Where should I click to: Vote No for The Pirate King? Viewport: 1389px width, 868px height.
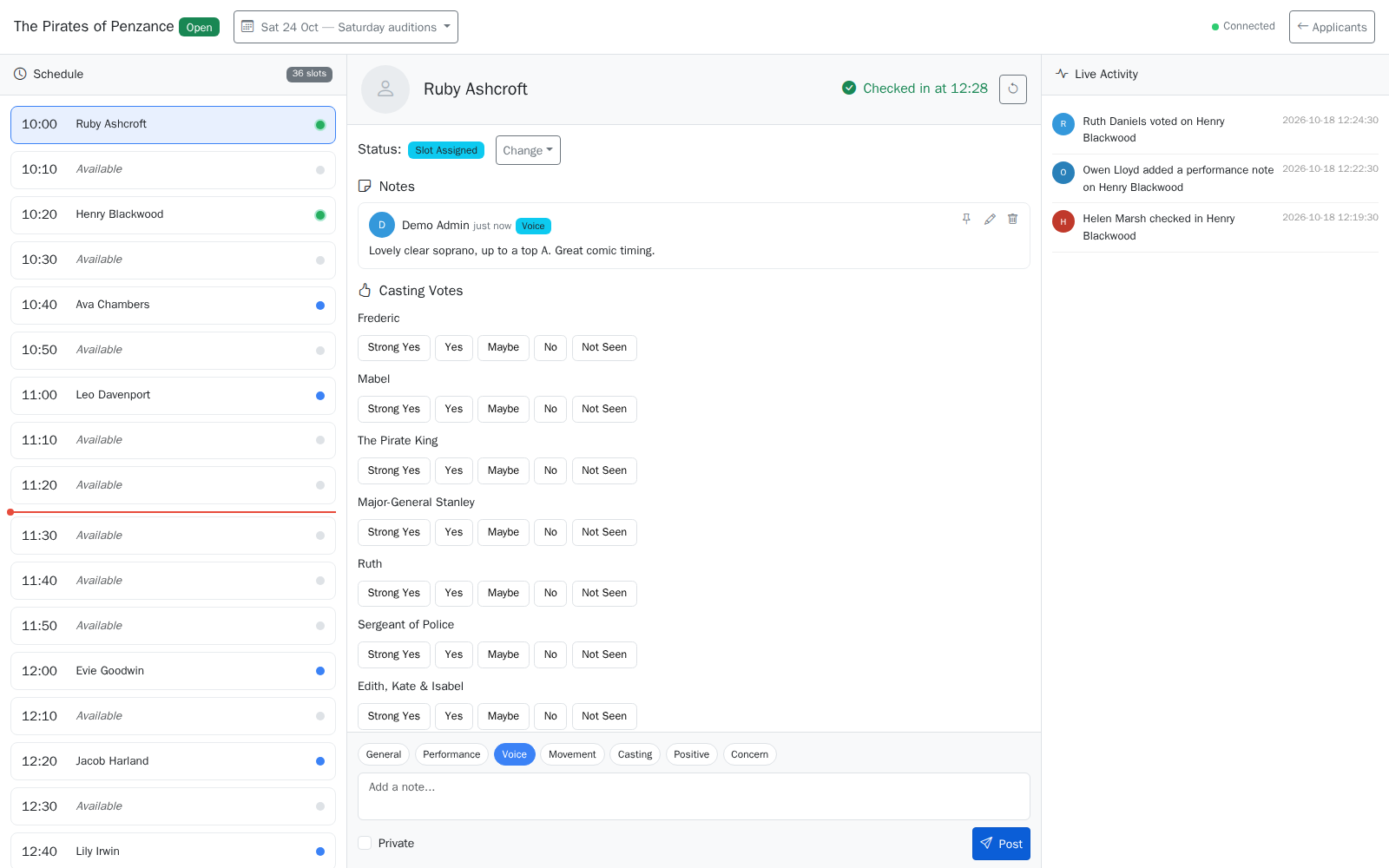coord(550,470)
